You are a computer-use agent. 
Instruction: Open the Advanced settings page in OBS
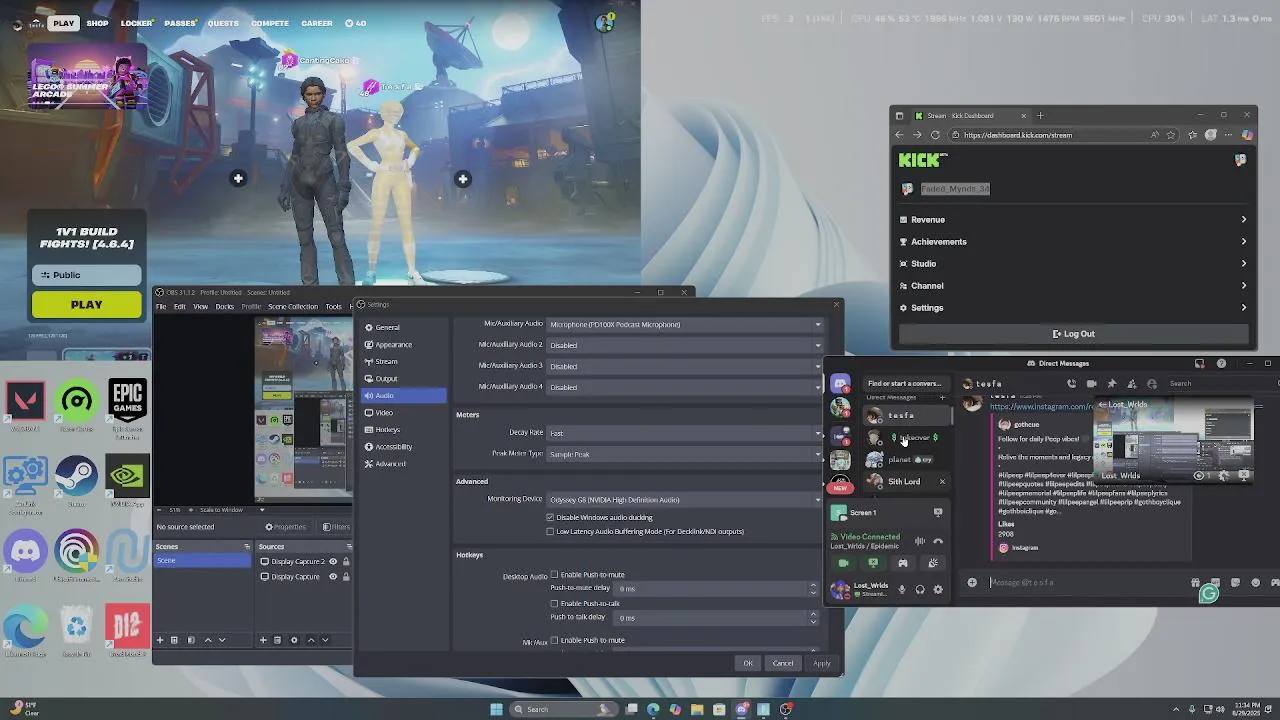tap(404, 463)
